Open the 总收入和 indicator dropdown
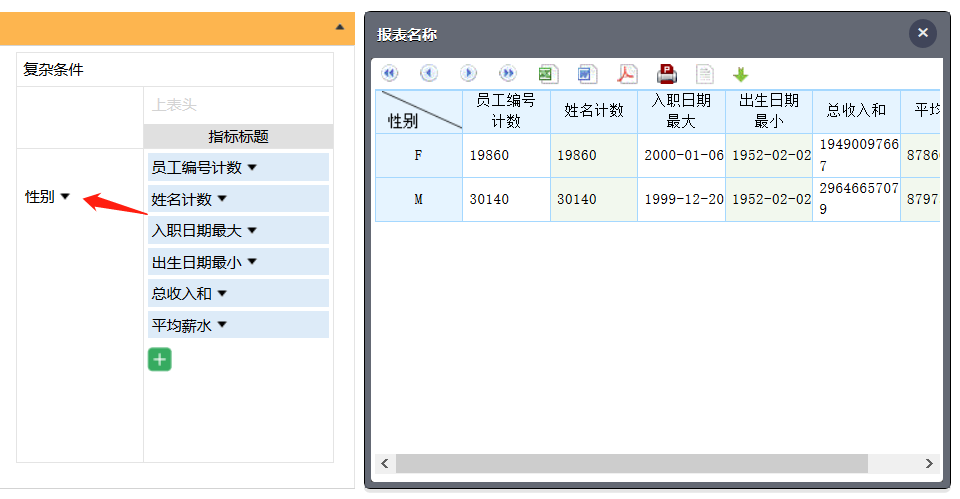The image size is (960, 499). point(222,293)
